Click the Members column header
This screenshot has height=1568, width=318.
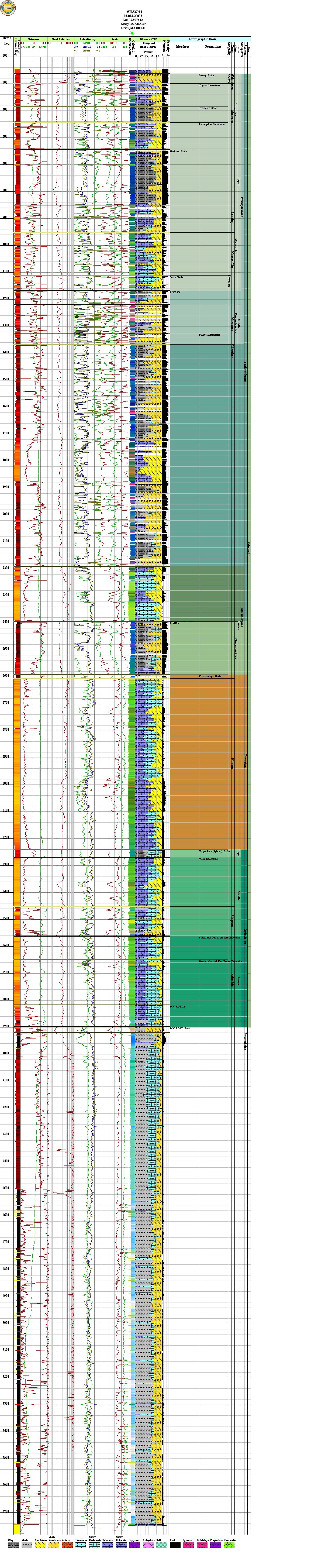(183, 47)
